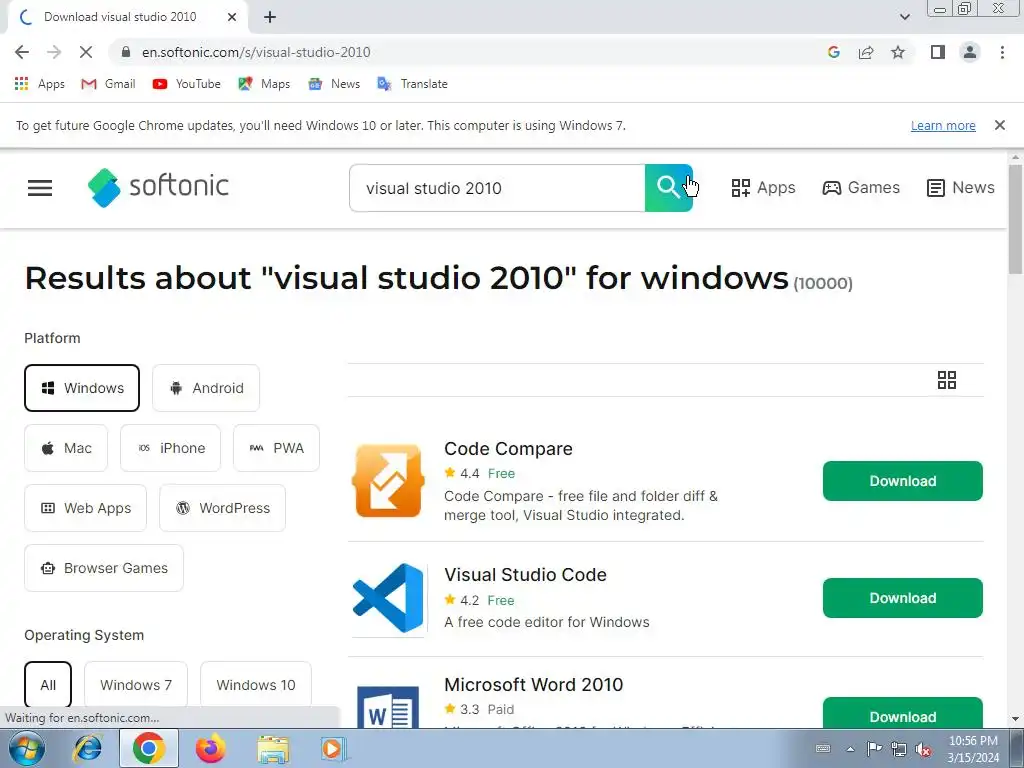Switch results to grid view icon
This screenshot has height=768, width=1024.
tap(946, 380)
